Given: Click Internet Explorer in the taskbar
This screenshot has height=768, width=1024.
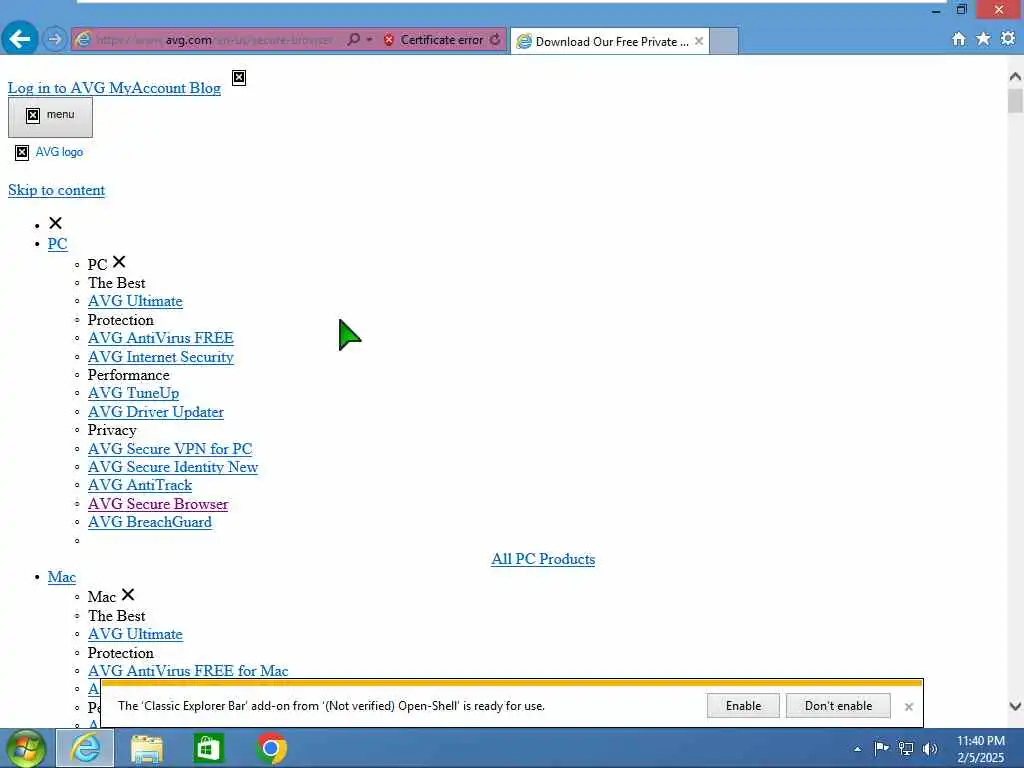Looking at the screenshot, I should pos(86,748).
